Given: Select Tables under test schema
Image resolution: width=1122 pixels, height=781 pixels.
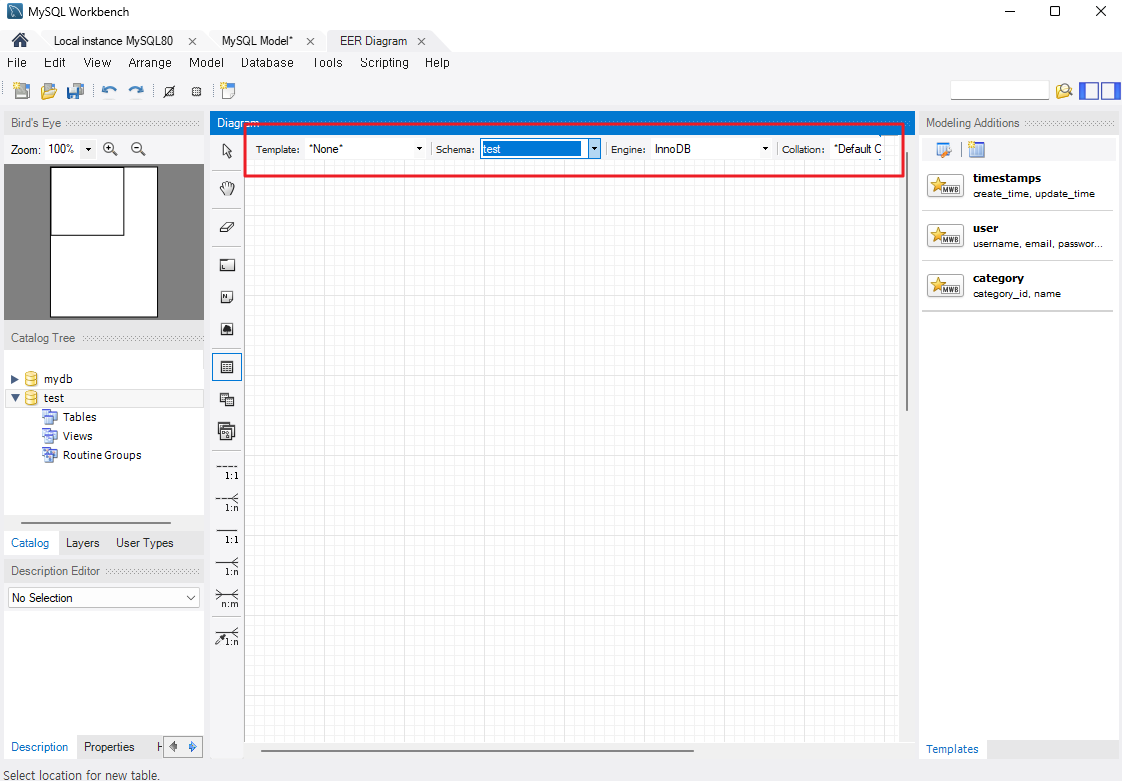Looking at the screenshot, I should tap(79, 417).
